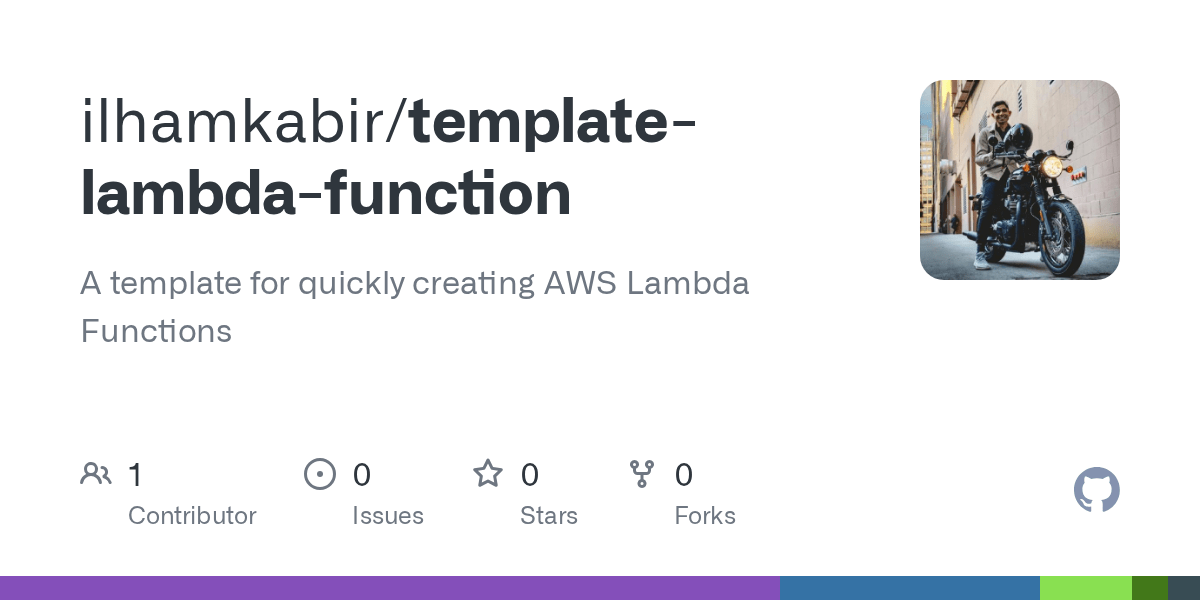The height and width of the screenshot is (600, 1200).
Task: Click the Forks branch icon
Action: pos(642,474)
